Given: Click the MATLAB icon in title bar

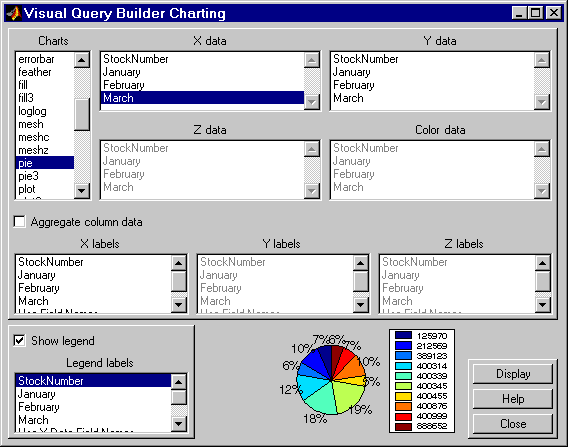Looking at the screenshot, I should pos(13,13).
